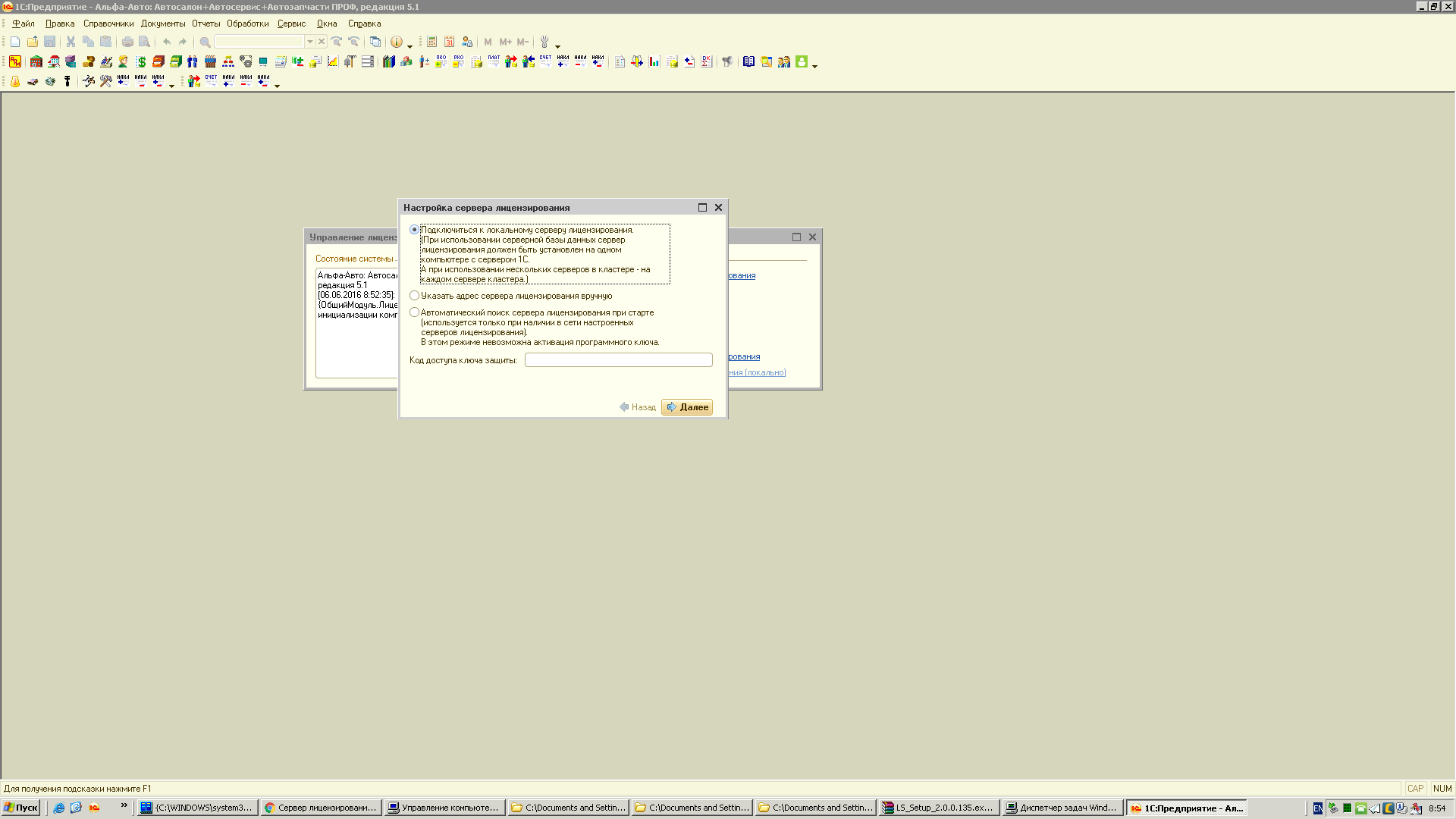The width and height of the screenshot is (1456, 819).
Task: Click the New document toolbar icon
Action: pos(15,42)
